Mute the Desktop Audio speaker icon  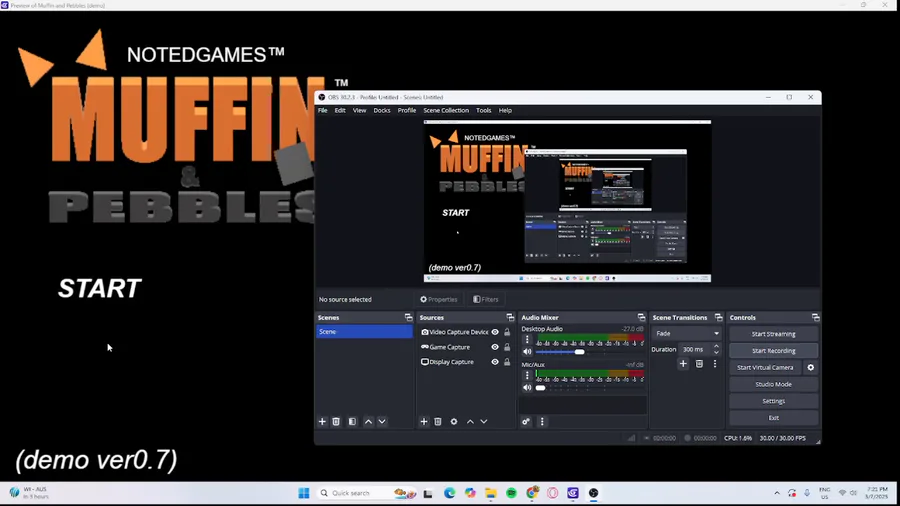coord(527,352)
